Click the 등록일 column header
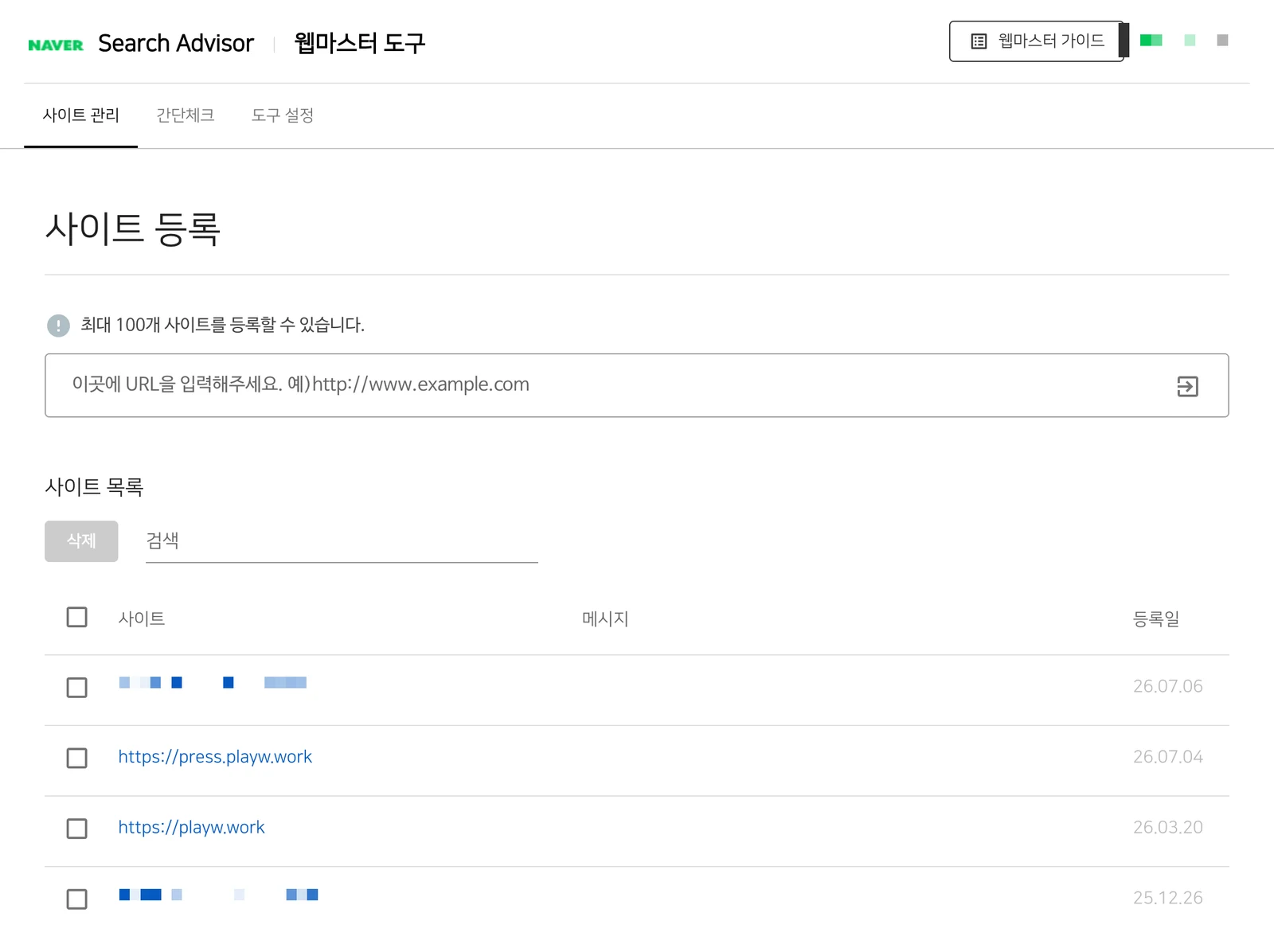1274x952 pixels. 1156,618
